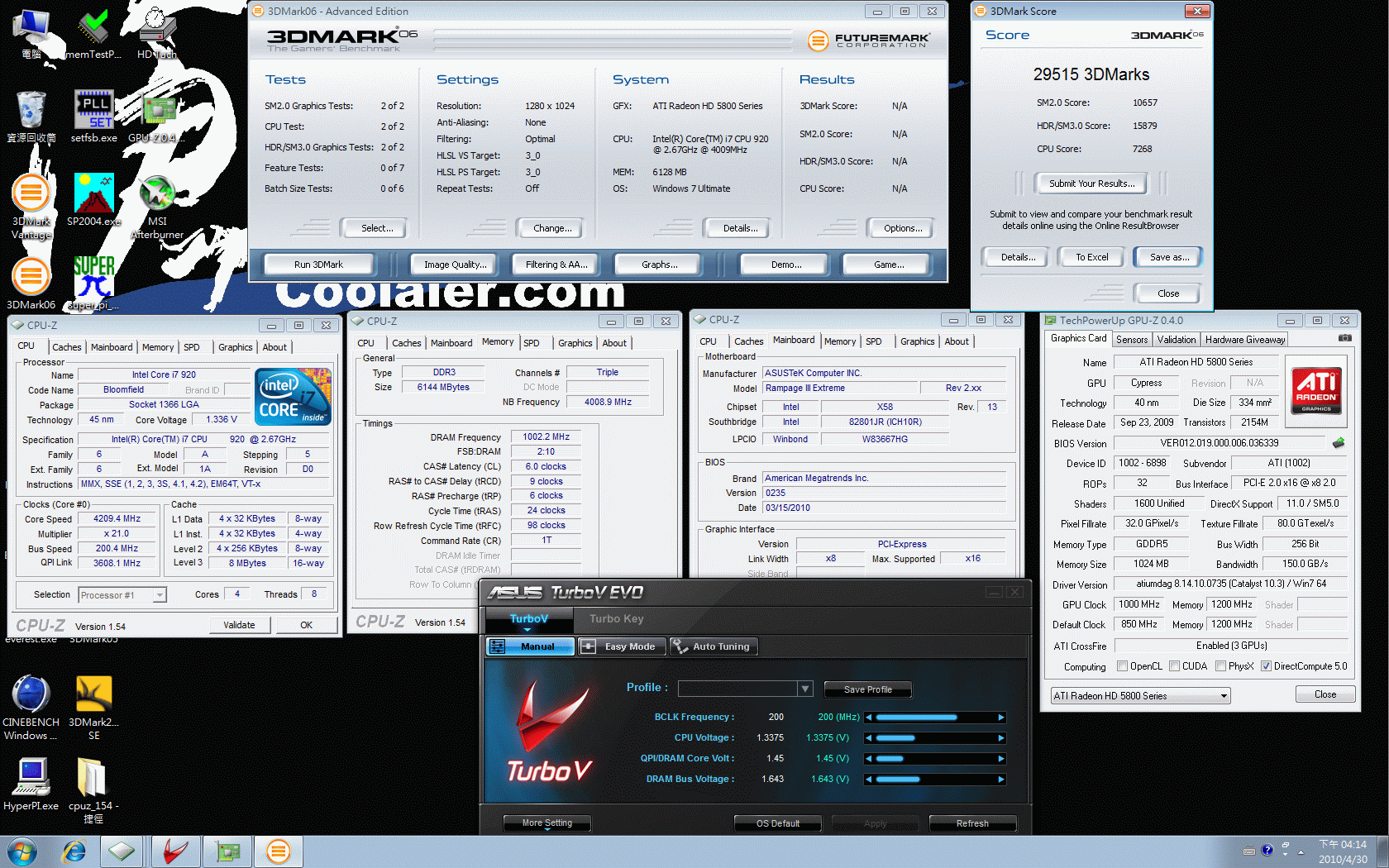1389x868 pixels.
Task: Switch to TurboV EVO taskbar icon
Action: 175,851
